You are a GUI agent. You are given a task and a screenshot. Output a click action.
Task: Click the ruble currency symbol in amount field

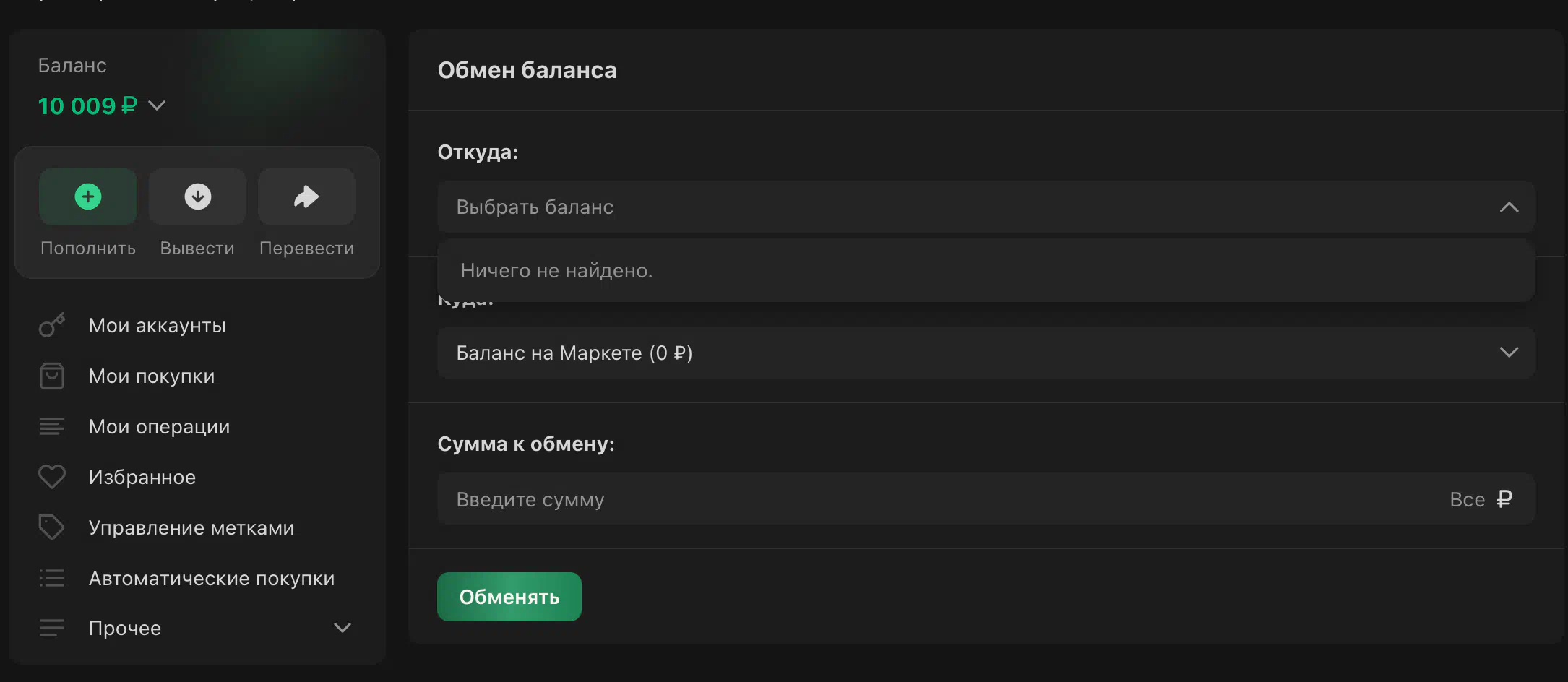click(x=1504, y=499)
